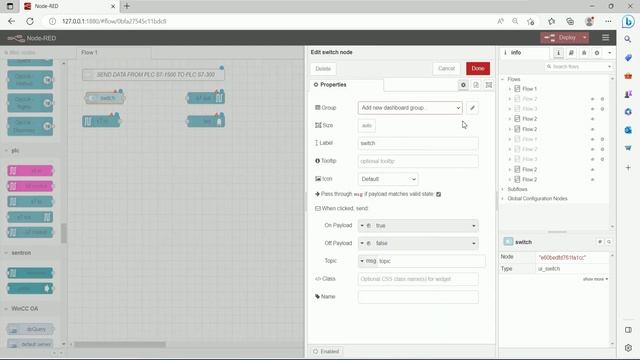This screenshot has height=360, width=640.
Task: Click show more in node info
Action: coord(595,279)
